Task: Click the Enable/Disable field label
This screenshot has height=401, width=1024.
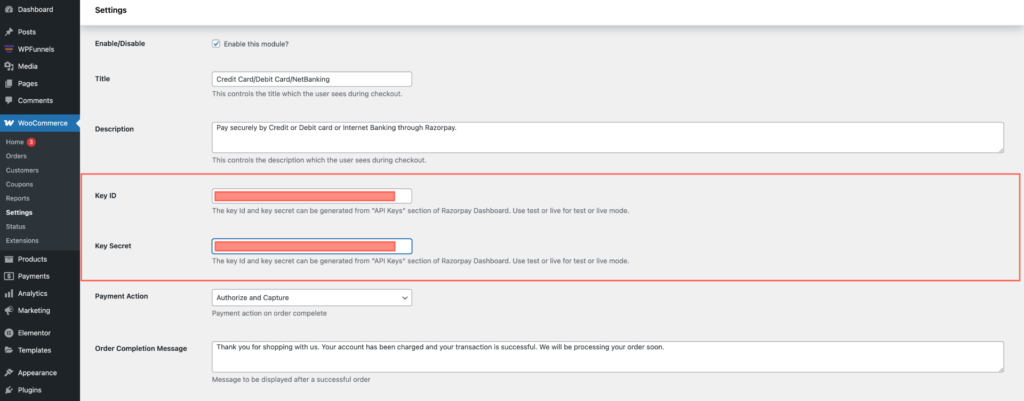Action: point(120,44)
